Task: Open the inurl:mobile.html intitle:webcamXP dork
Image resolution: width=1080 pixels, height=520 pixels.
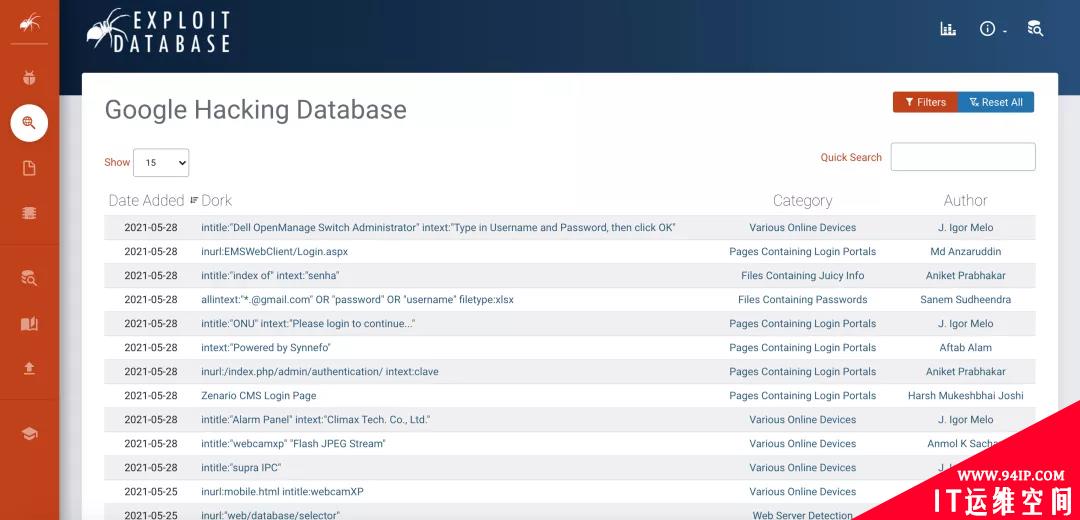Action: (x=282, y=492)
